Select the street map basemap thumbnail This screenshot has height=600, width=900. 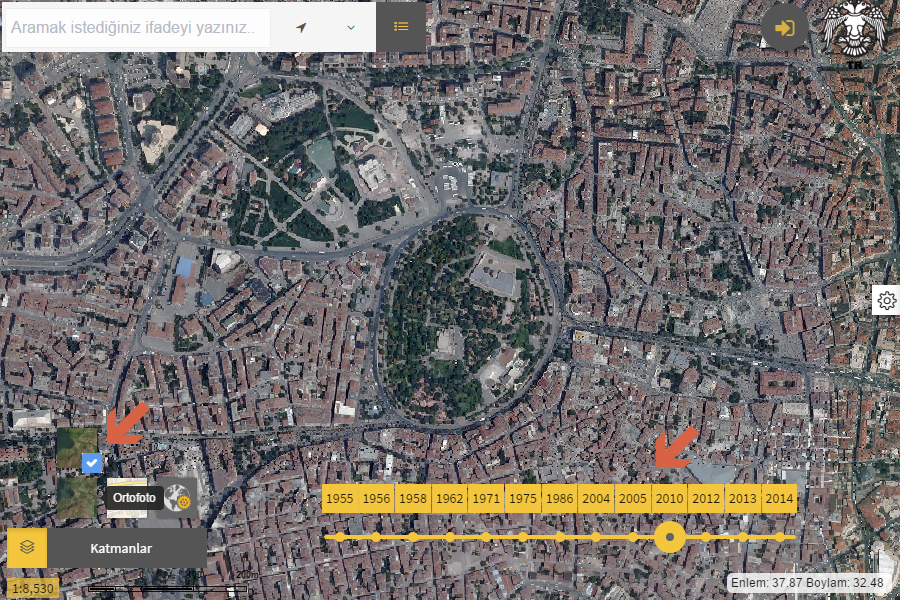coord(126,497)
